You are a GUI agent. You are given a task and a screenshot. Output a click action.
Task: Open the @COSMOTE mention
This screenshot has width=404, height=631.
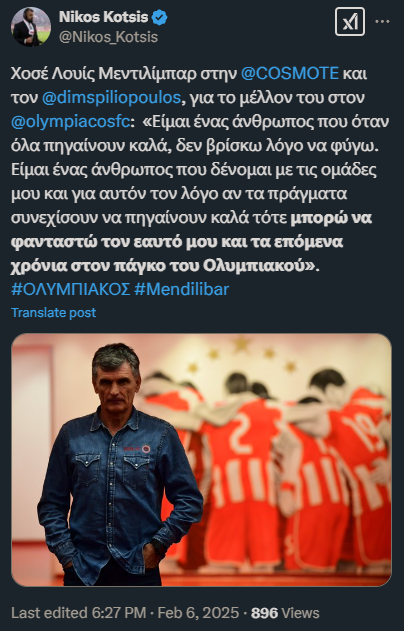tap(290, 73)
